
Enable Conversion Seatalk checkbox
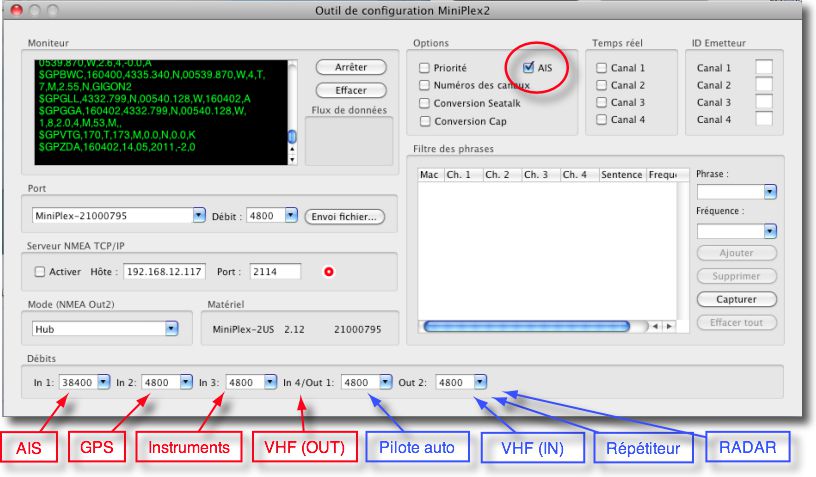coord(425,103)
